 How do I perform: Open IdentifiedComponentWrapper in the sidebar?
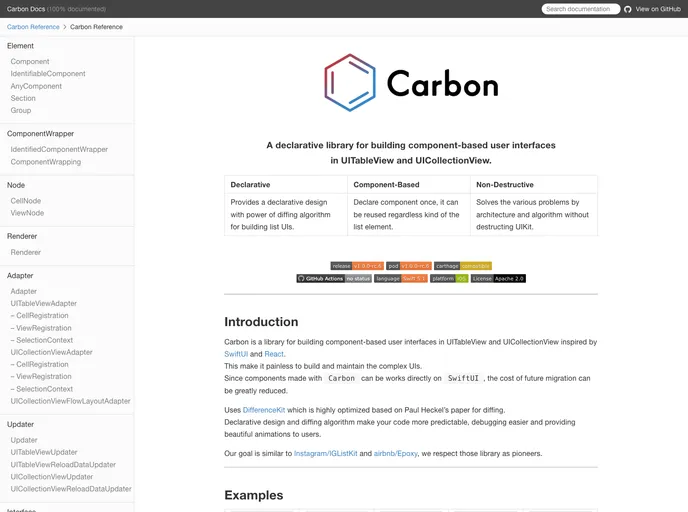click(x=59, y=149)
